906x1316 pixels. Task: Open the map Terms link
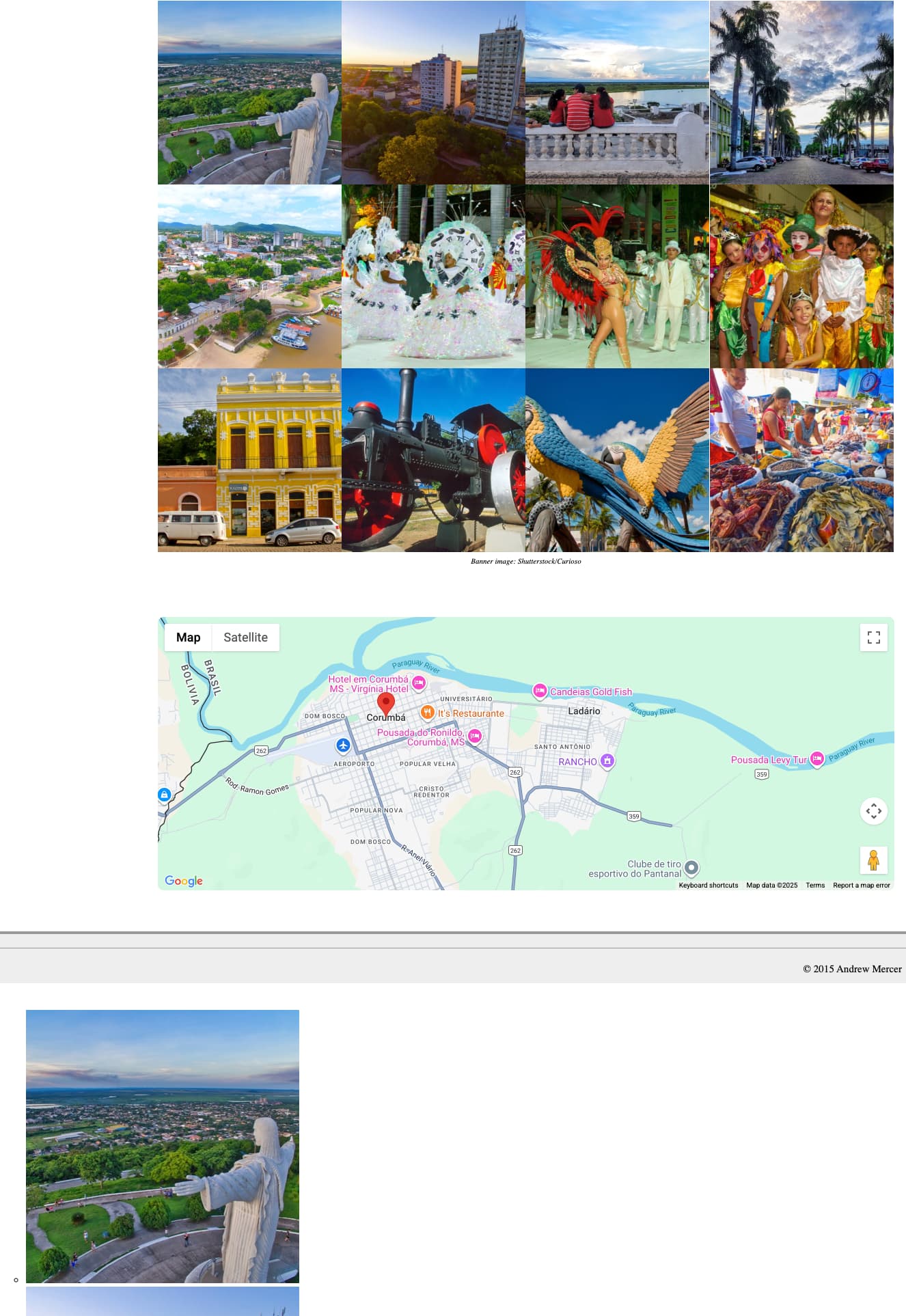coord(814,885)
